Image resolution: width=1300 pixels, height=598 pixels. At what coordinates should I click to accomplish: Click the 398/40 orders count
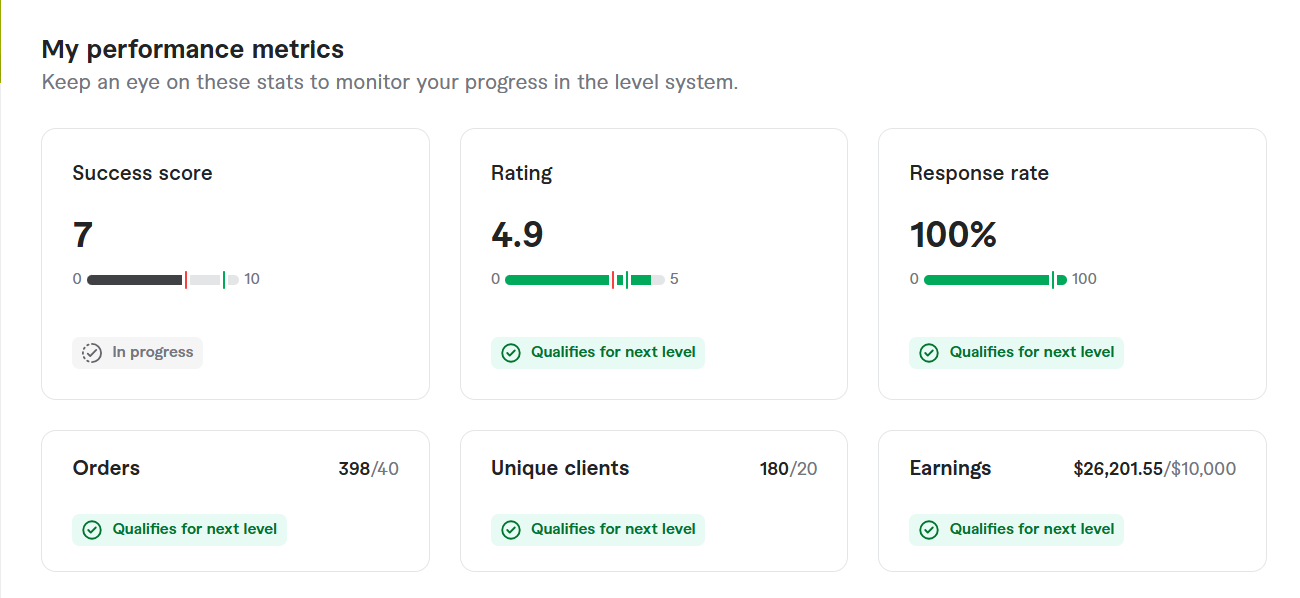click(368, 469)
